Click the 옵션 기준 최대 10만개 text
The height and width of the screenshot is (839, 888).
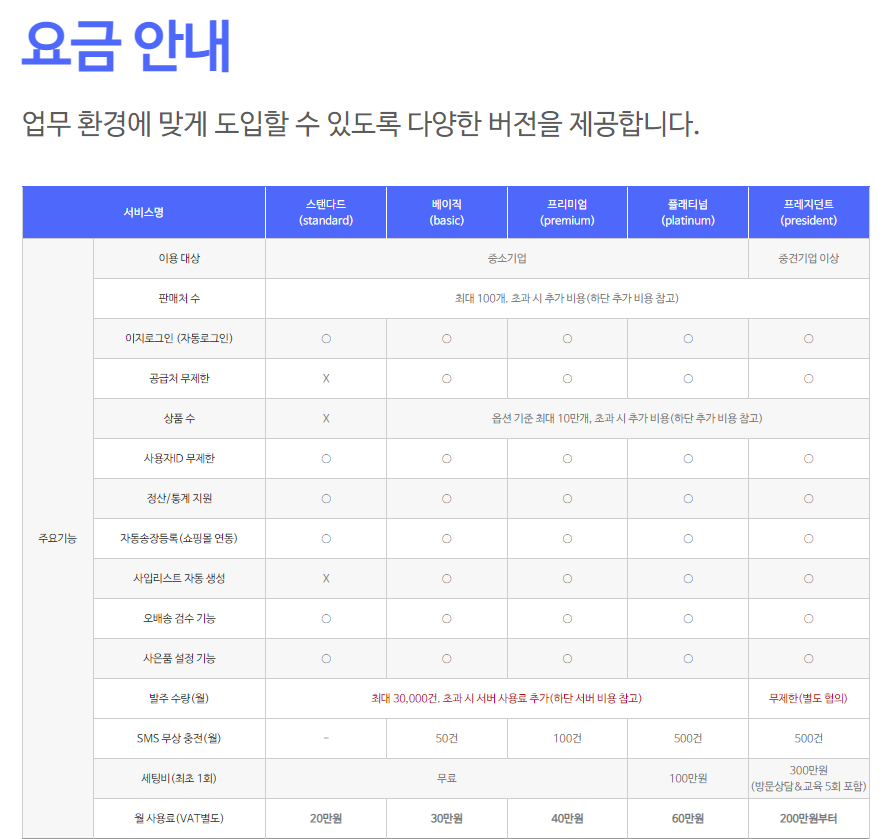[627, 419]
